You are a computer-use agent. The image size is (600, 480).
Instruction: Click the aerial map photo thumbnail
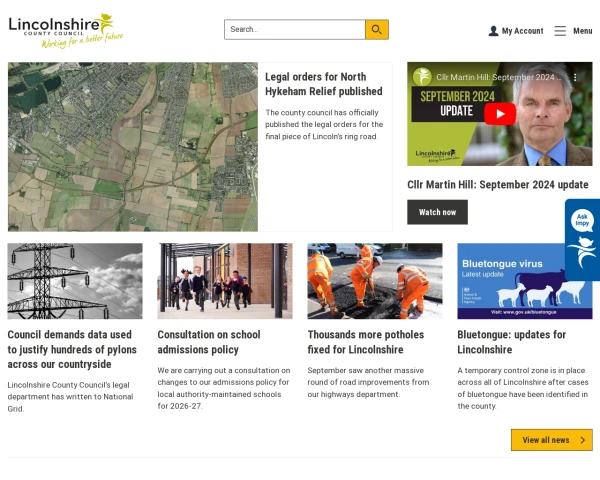coord(133,147)
